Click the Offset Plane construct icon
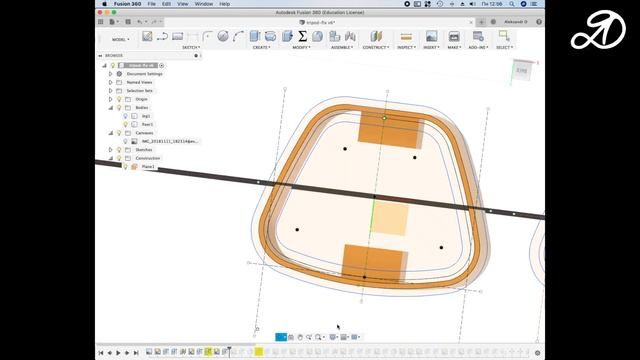This screenshot has width=640, height=360. pos(376,36)
